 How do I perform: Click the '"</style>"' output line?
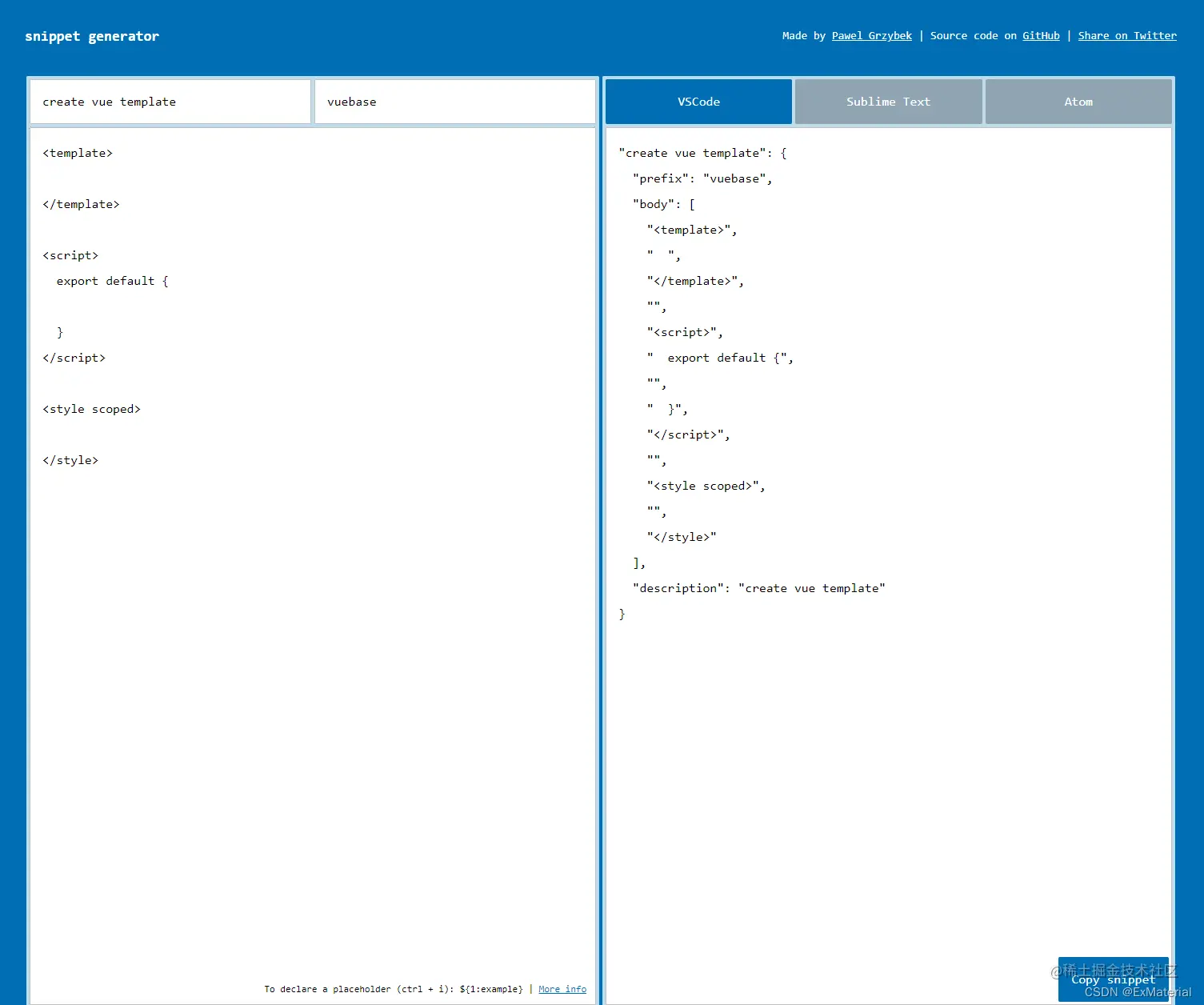pyautogui.click(x=682, y=537)
